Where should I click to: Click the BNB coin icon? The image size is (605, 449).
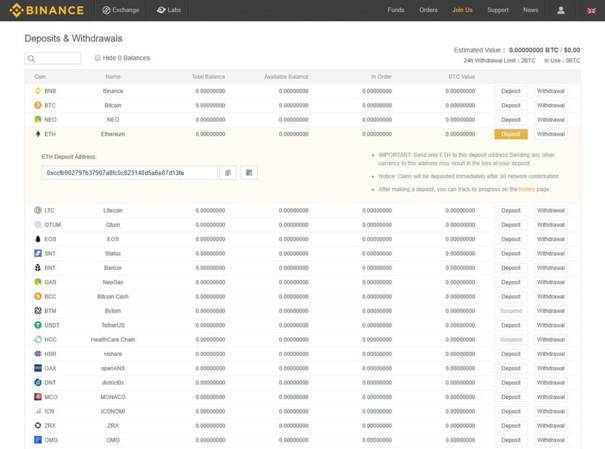tap(38, 91)
